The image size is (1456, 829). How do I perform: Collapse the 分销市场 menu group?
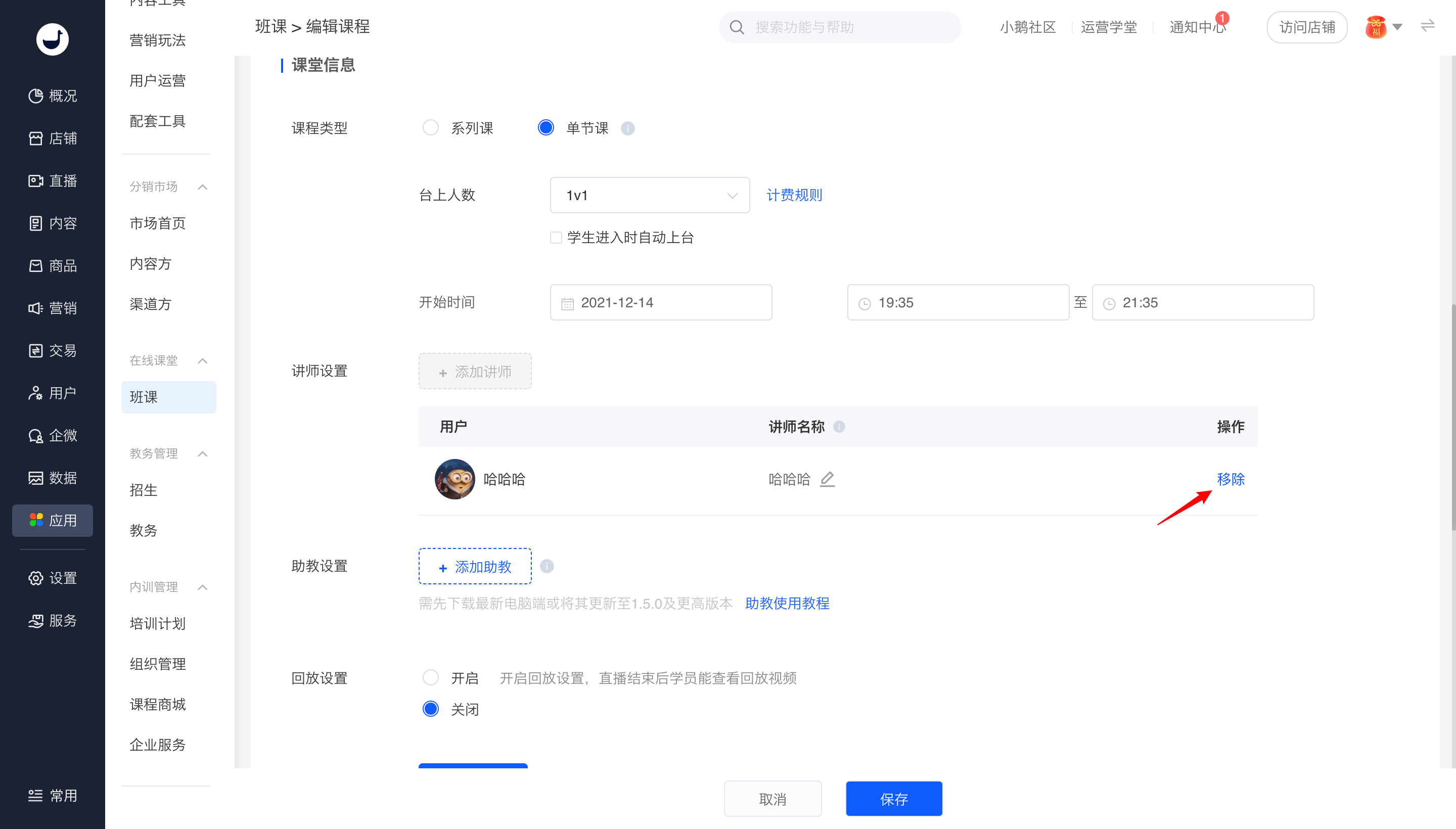[202, 187]
